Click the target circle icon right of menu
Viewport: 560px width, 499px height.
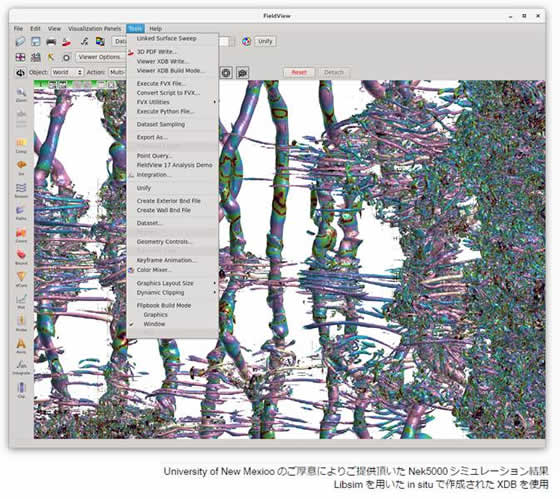tap(226, 73)
